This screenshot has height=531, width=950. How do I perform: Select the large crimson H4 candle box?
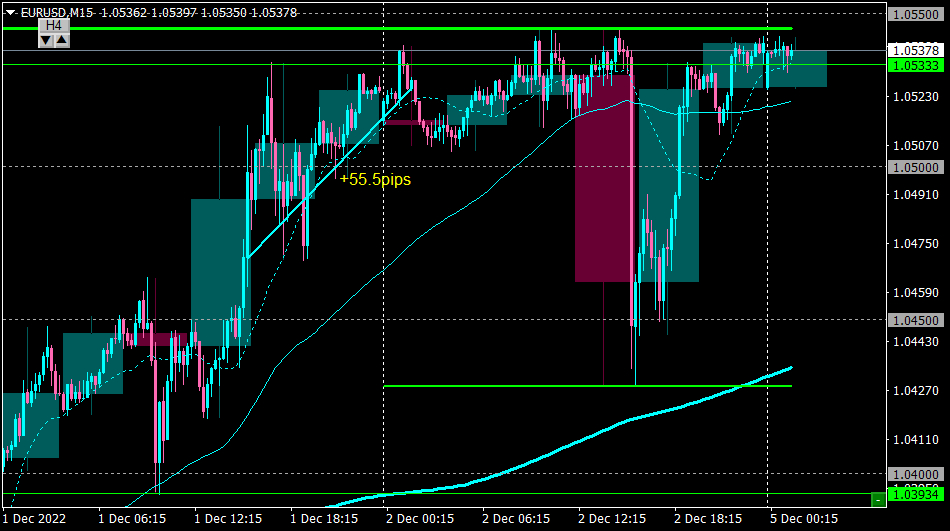pyautogui.click(x=603, y=178)
